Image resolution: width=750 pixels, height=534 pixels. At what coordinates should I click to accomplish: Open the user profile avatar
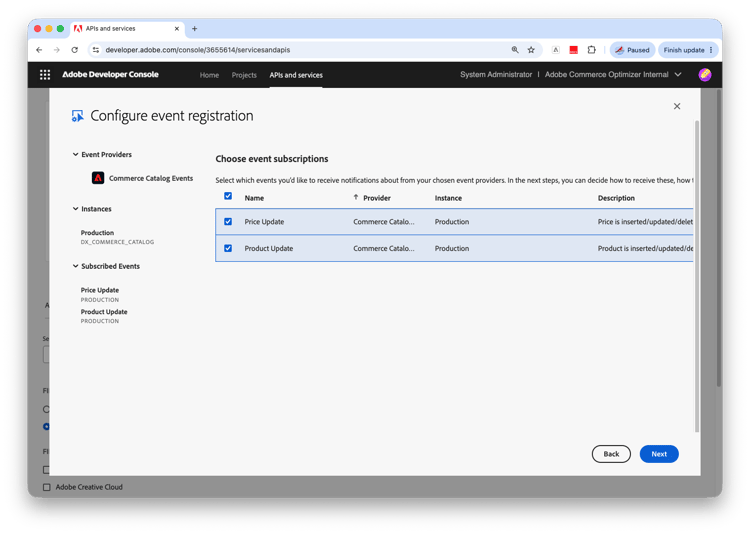(705, 75)
